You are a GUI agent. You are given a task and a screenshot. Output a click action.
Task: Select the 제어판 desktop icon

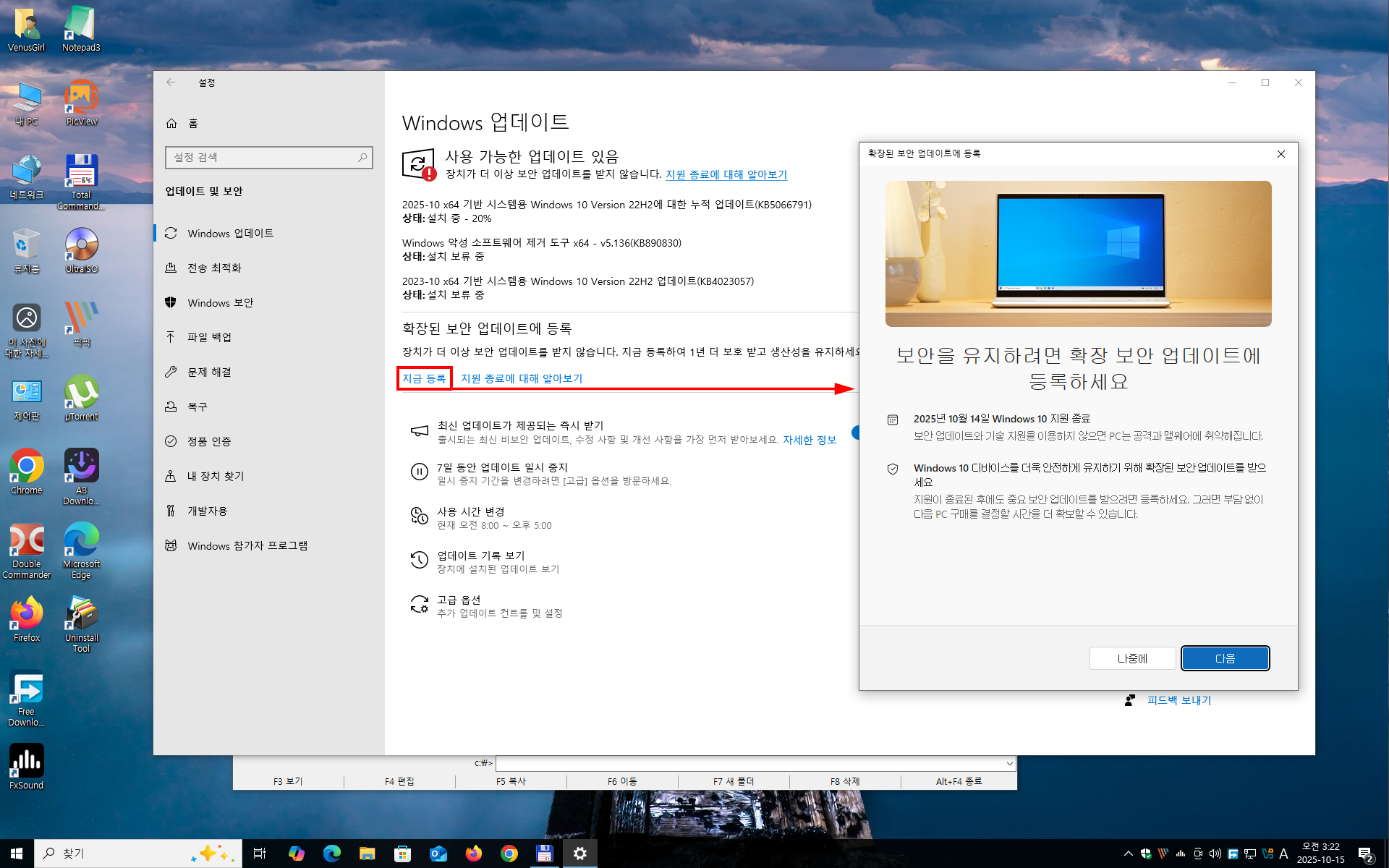(27, 399)
